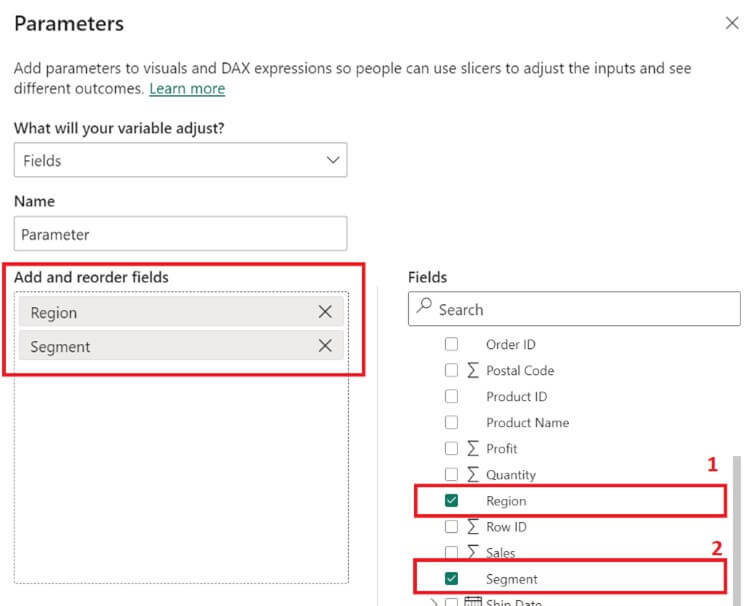Check the Profit checkbox
The height and width of the screenshot is (606, 754).
[x=451, y=448]
